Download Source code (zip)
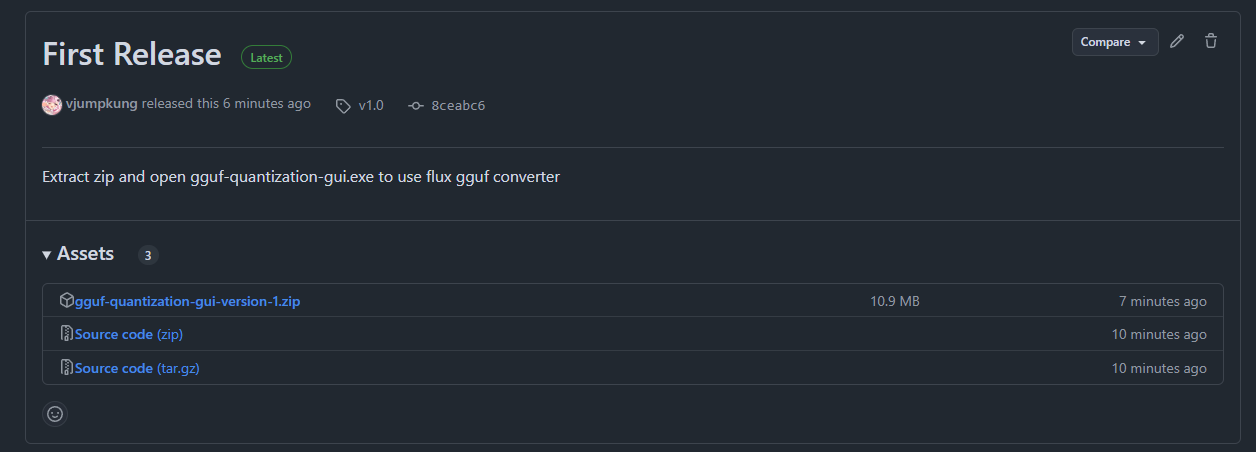 coord(128,334)
